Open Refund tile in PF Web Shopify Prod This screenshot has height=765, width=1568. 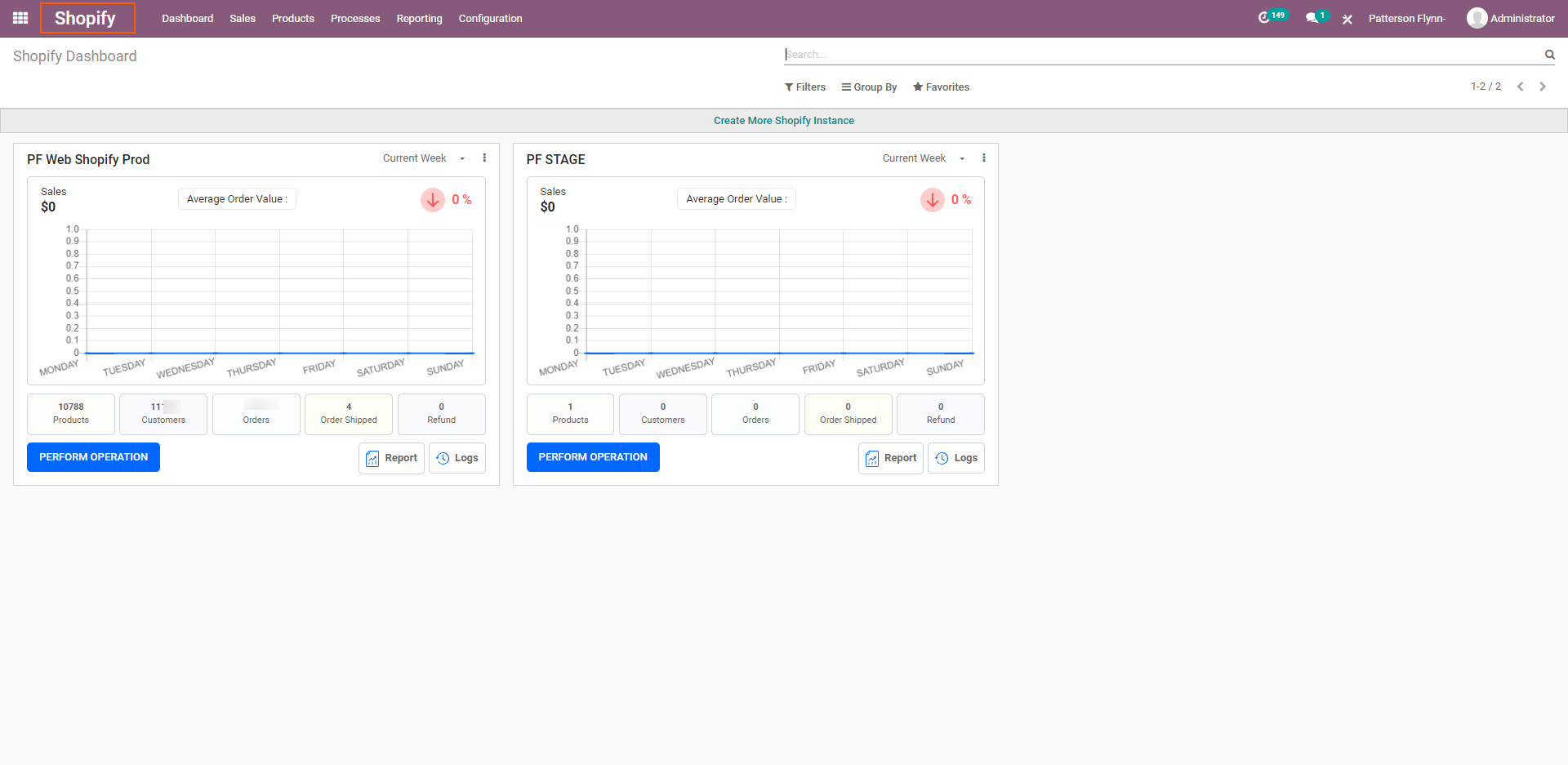click(442, 414)
